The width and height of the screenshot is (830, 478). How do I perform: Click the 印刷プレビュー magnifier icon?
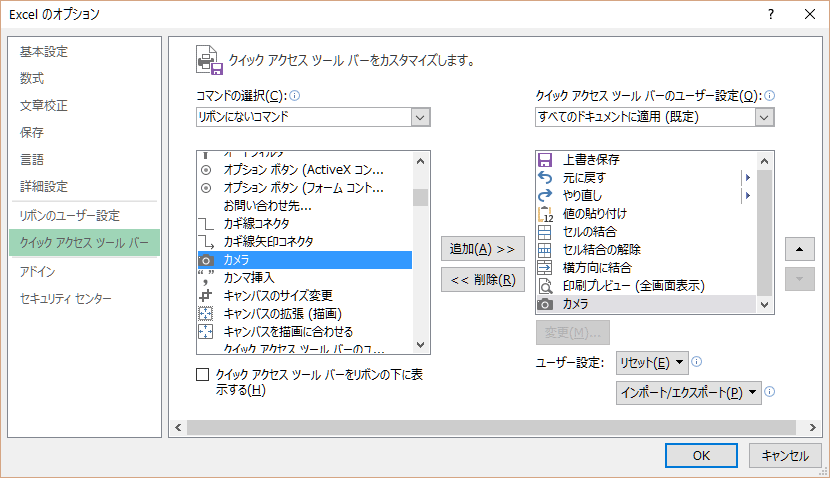545,286
